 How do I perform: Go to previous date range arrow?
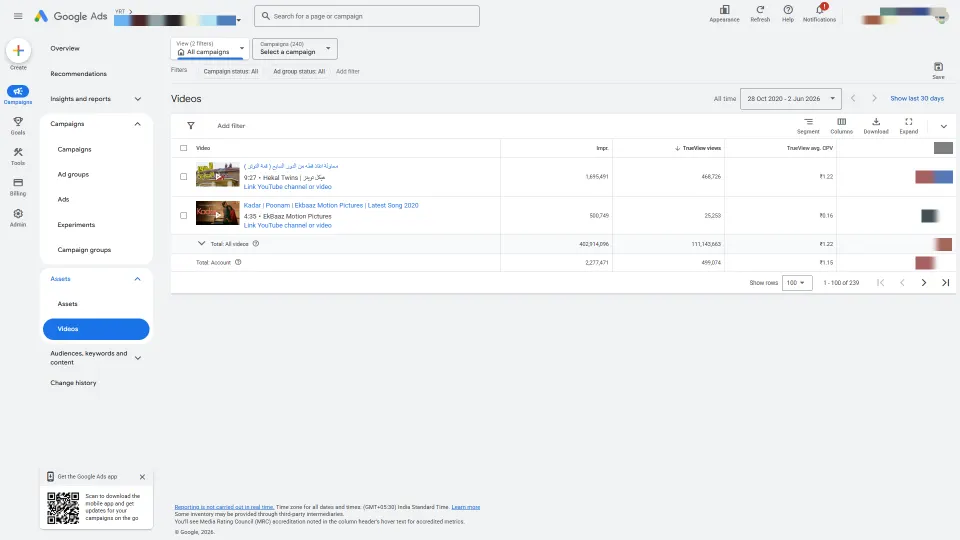pos(853,98)
